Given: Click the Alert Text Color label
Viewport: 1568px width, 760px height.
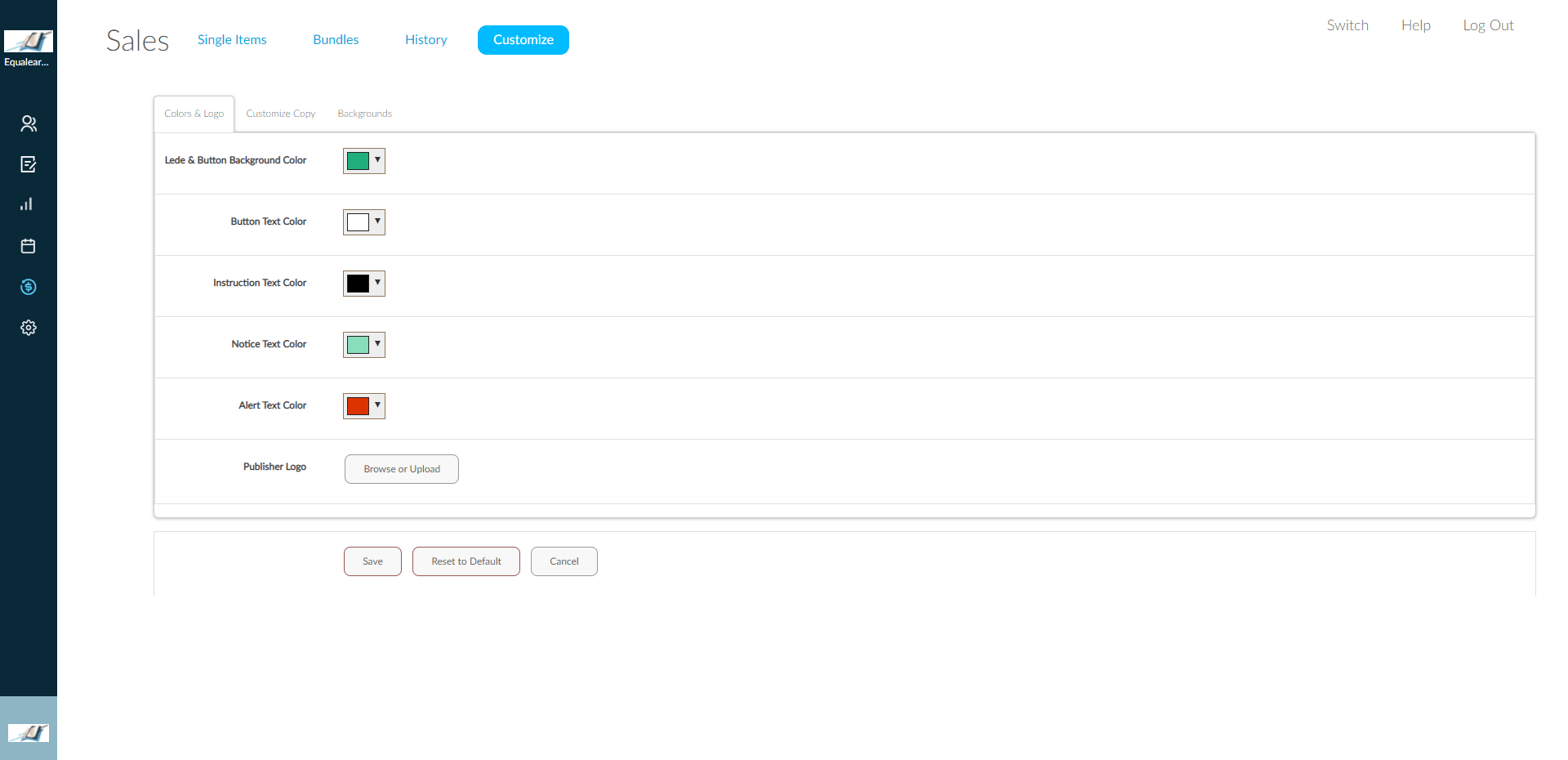Looking at the screenshot, I should point(273,405).
